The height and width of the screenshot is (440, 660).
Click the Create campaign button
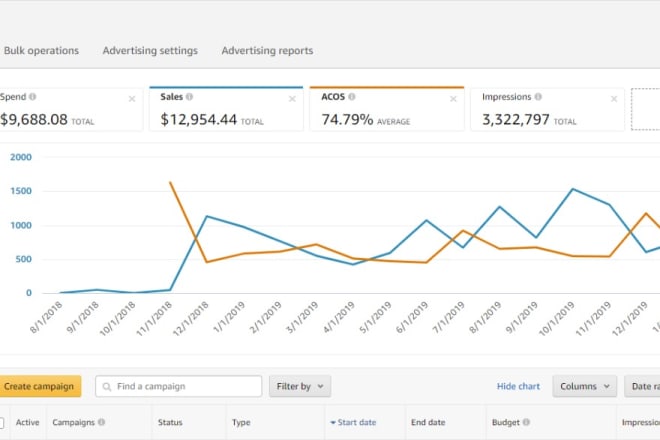pos(39,386)
